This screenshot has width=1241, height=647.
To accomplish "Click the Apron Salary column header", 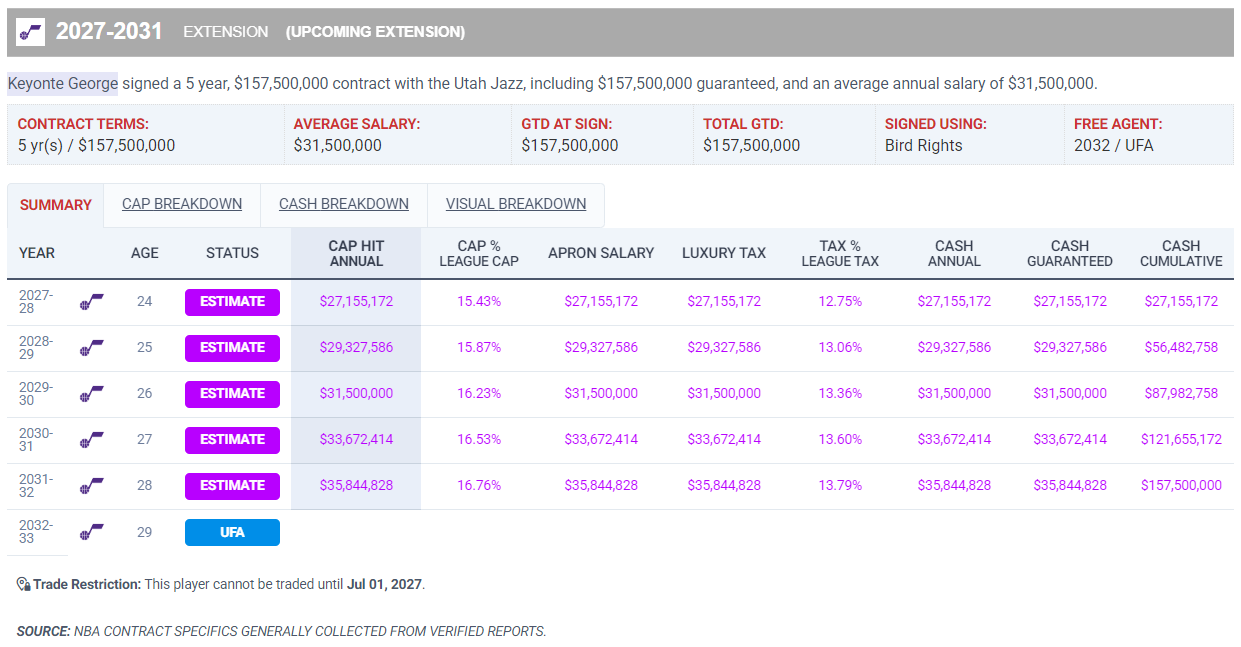I will (601, 253).
